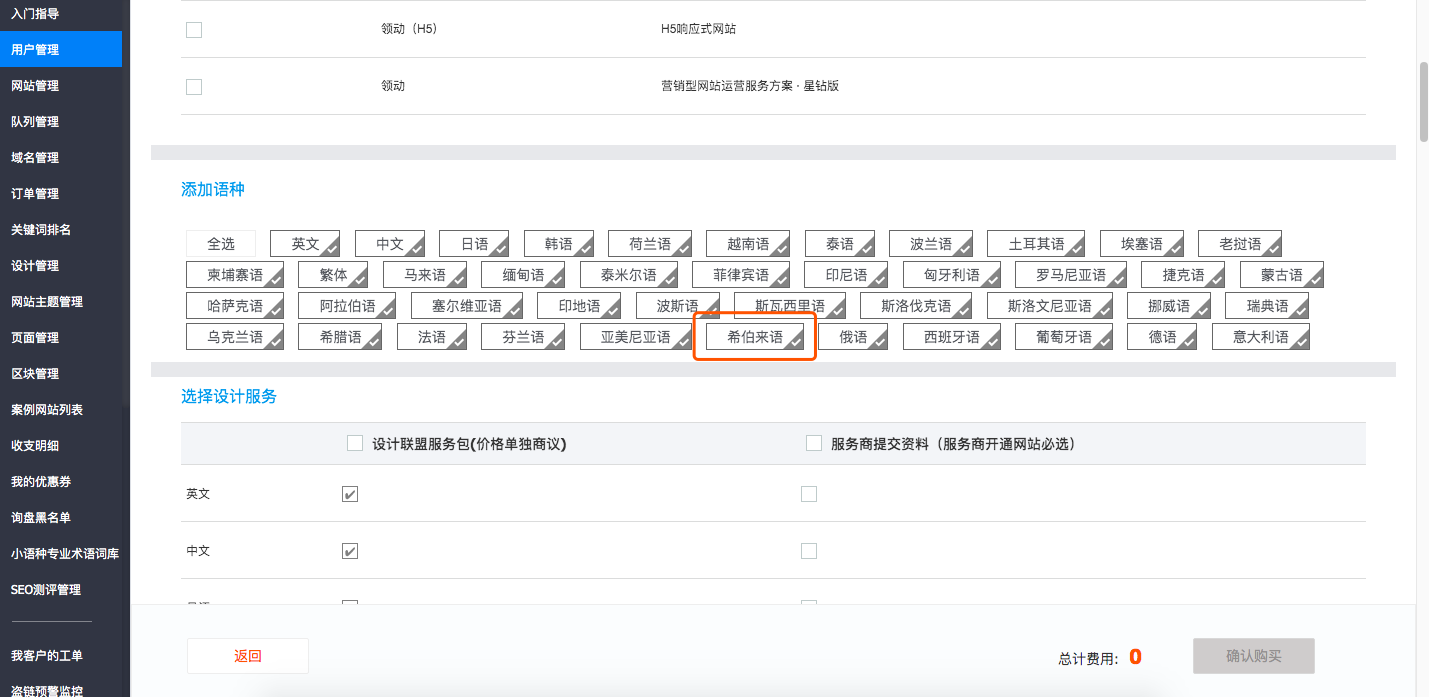Tick the 服务商提交资料 header checkbox
1429x697 pixels.
(814, 443)
